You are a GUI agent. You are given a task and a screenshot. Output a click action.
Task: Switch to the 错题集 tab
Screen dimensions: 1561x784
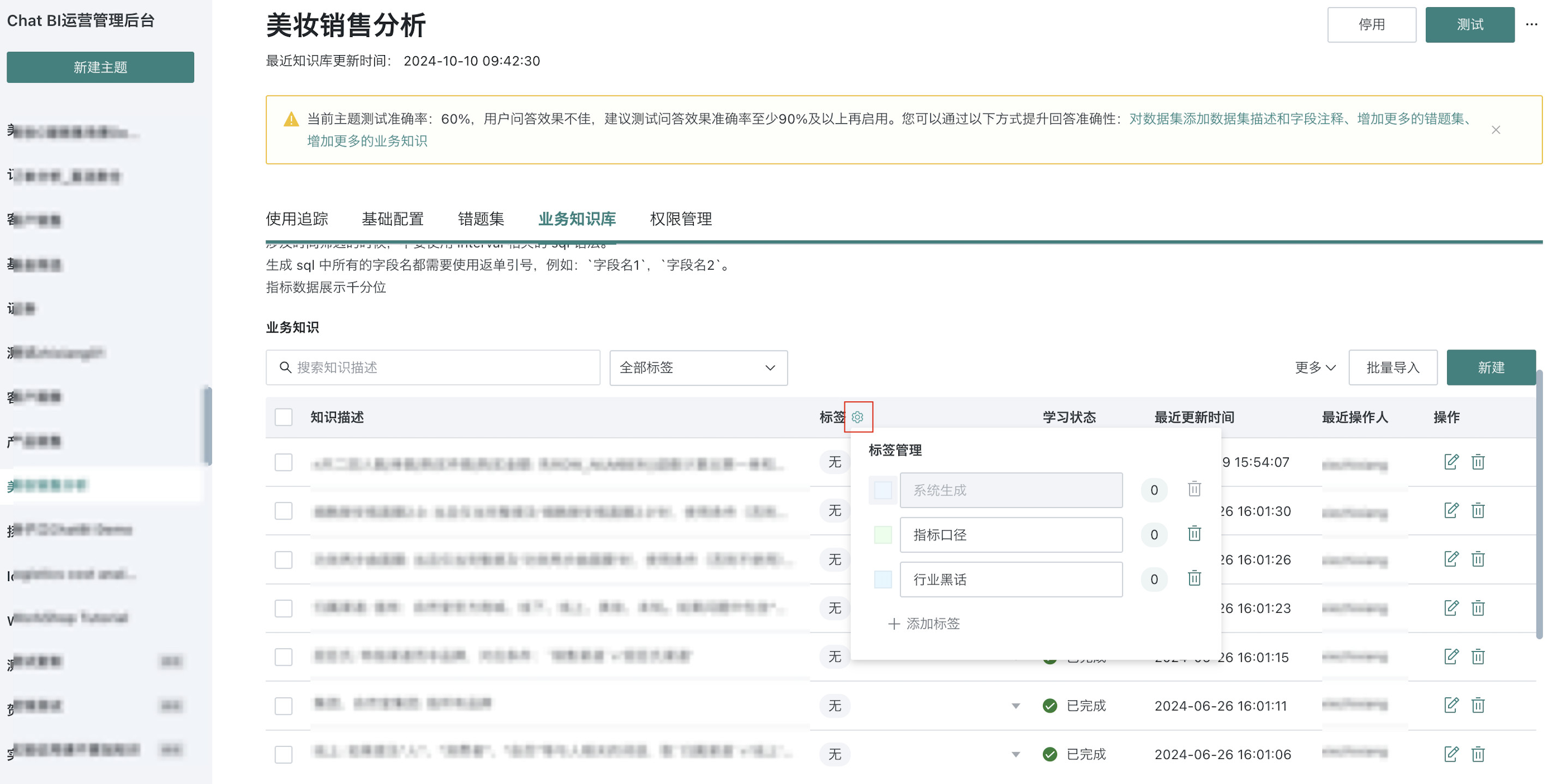tap(481, 219)
